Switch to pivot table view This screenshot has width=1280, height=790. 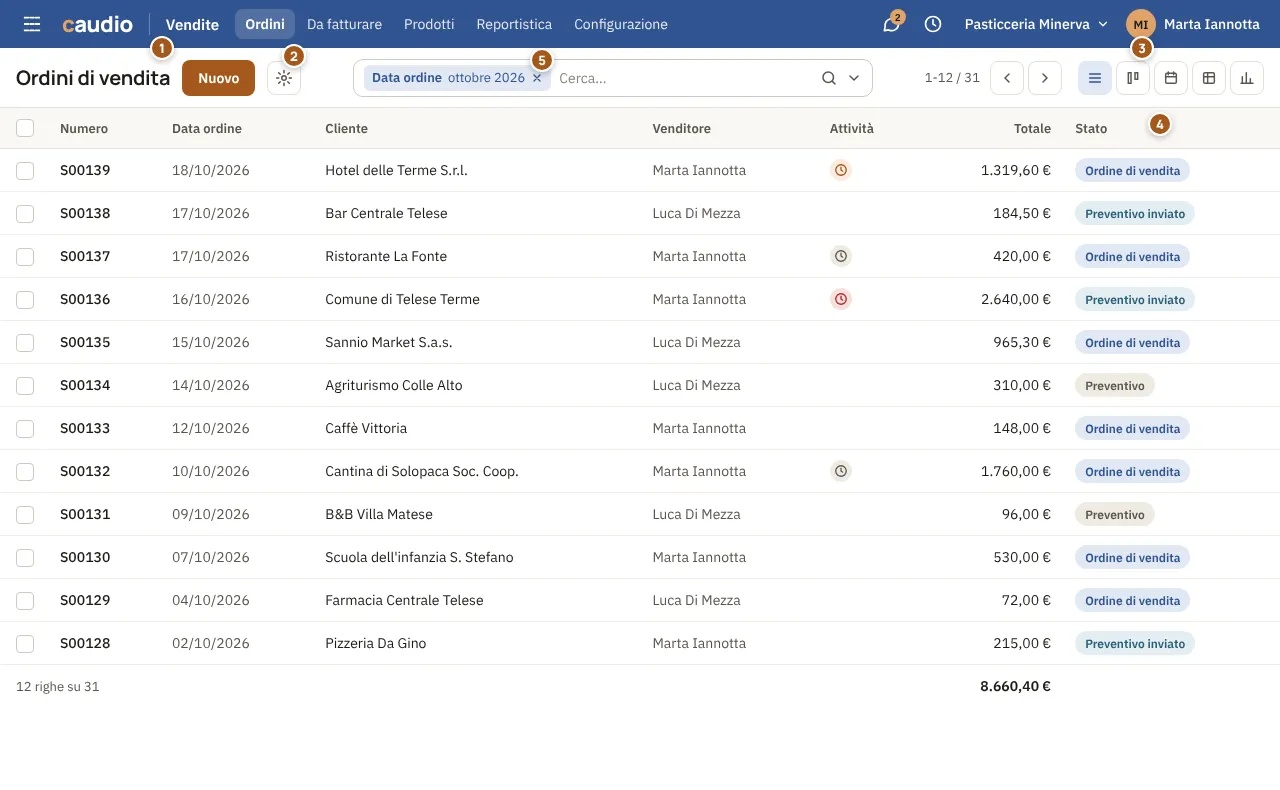pos(1209,78)
